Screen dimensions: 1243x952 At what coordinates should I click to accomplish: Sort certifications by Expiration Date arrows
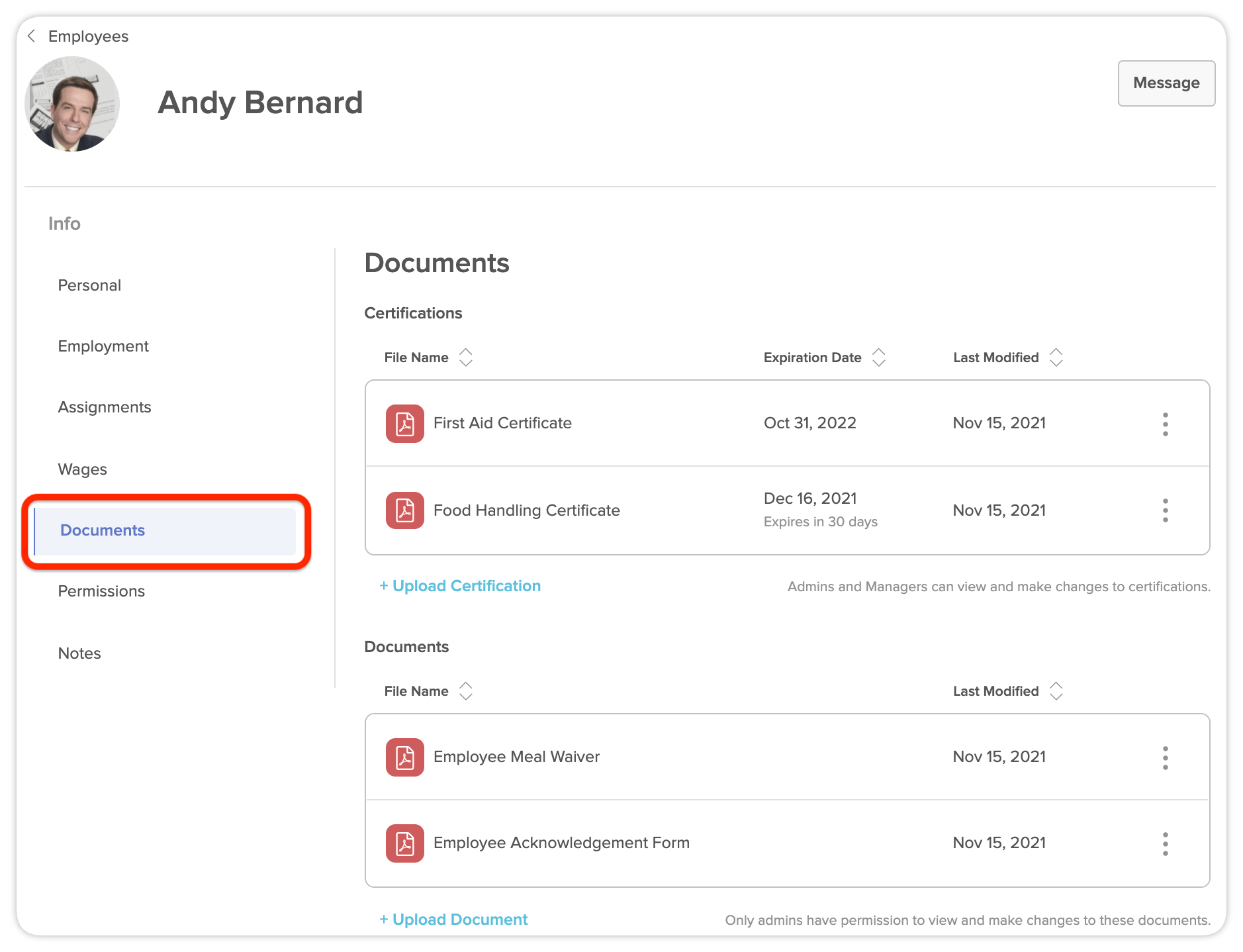(x=879, y=357)
